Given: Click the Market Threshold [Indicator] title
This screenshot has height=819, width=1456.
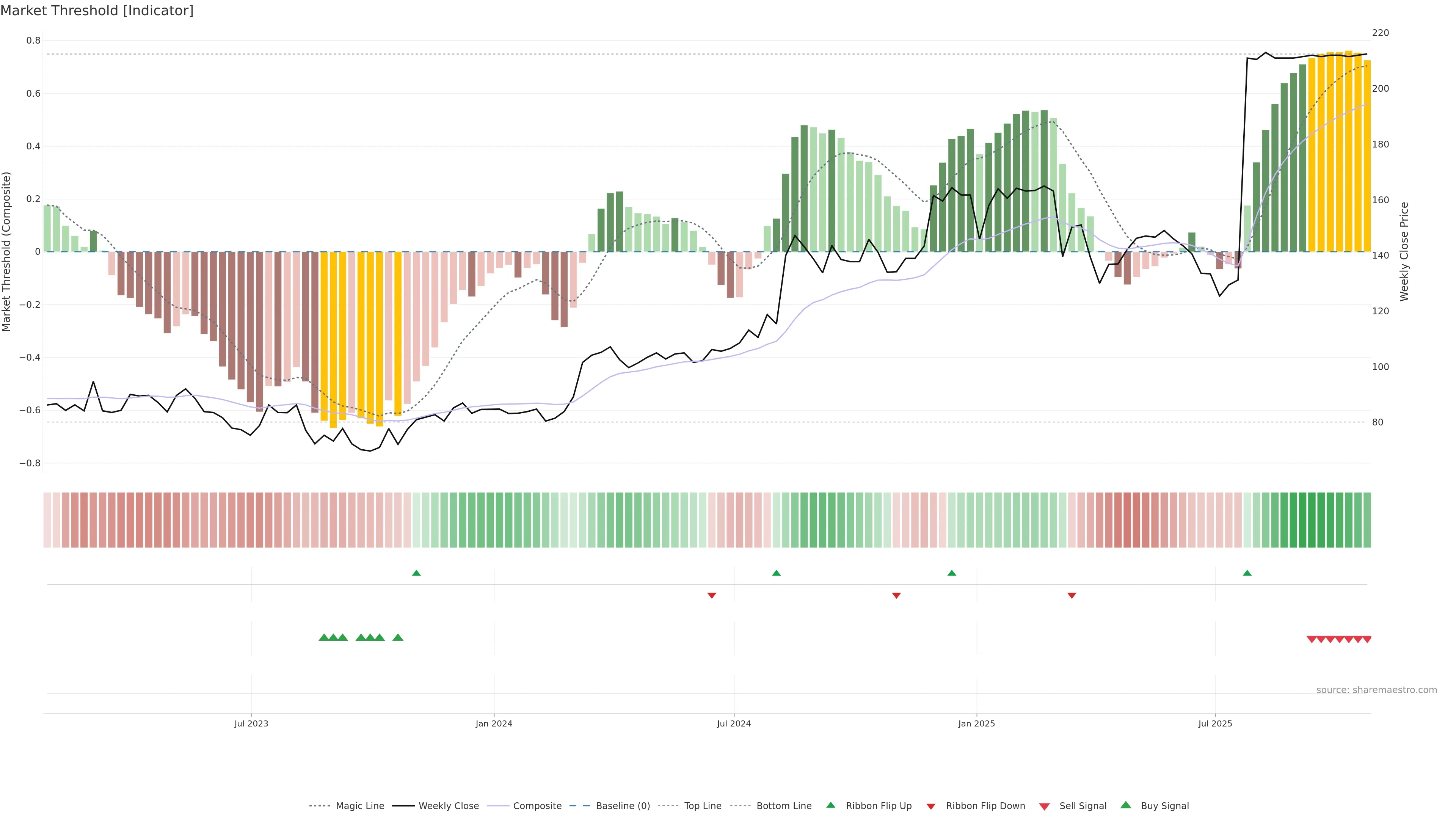Looking at the screenshot, I should click(97, 11).
